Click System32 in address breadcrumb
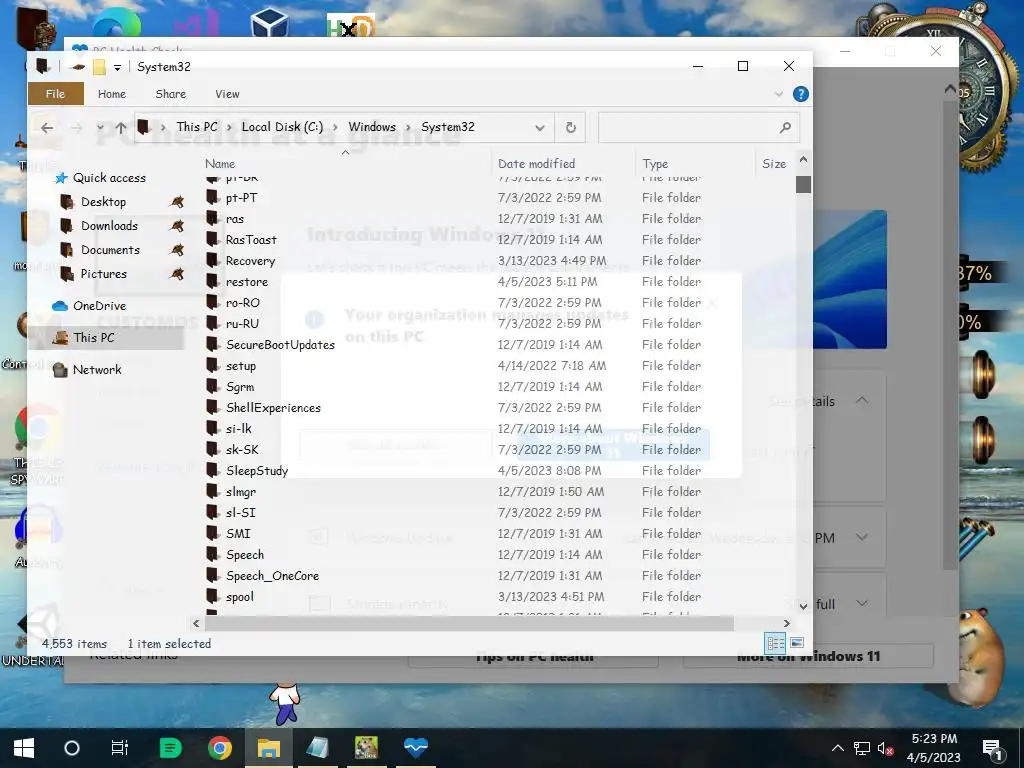The height and width of the screenshot is (768, 1024). click(447, 127)
